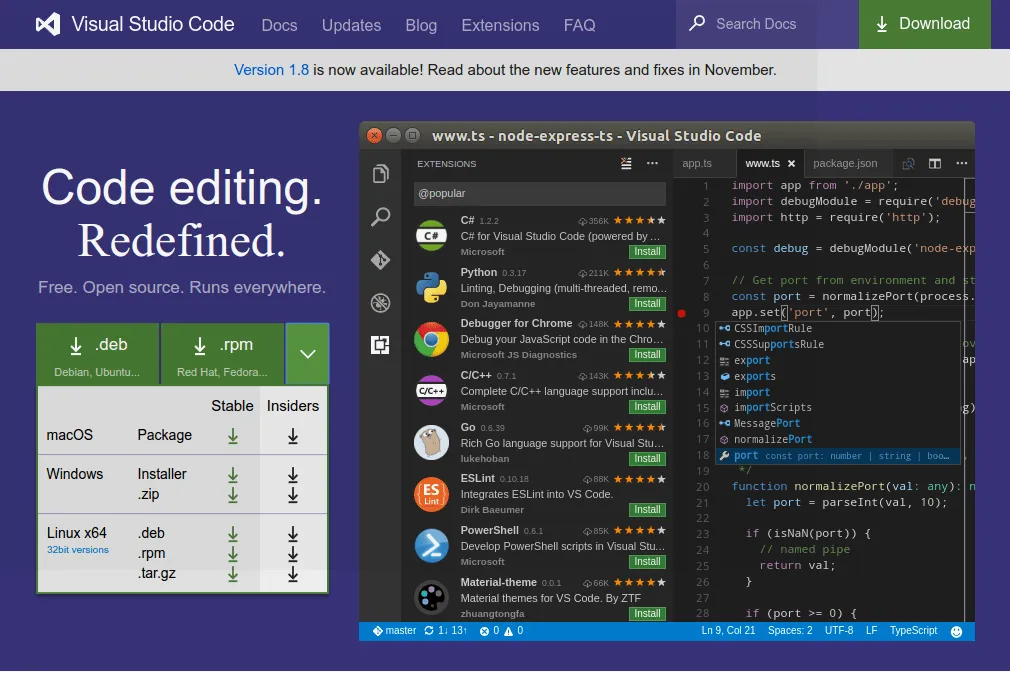1010x673 pixels.
Task: Click the Search Docs input field
Action: [770, 24]
